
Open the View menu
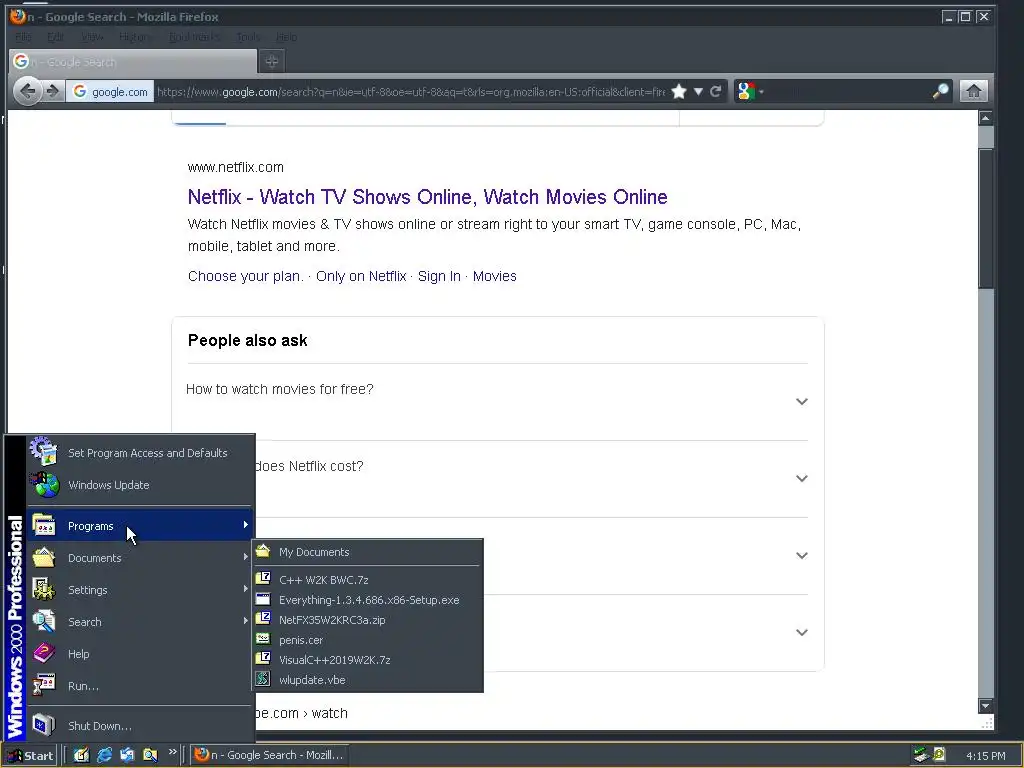91,37
